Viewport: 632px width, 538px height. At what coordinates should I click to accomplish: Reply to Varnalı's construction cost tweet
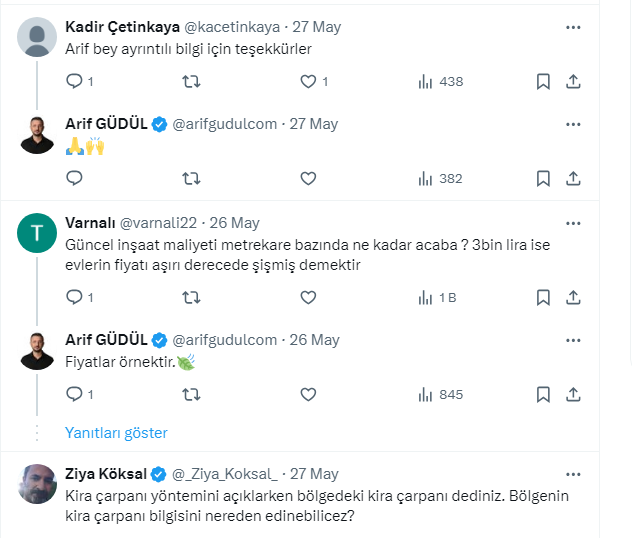[74, 297]
